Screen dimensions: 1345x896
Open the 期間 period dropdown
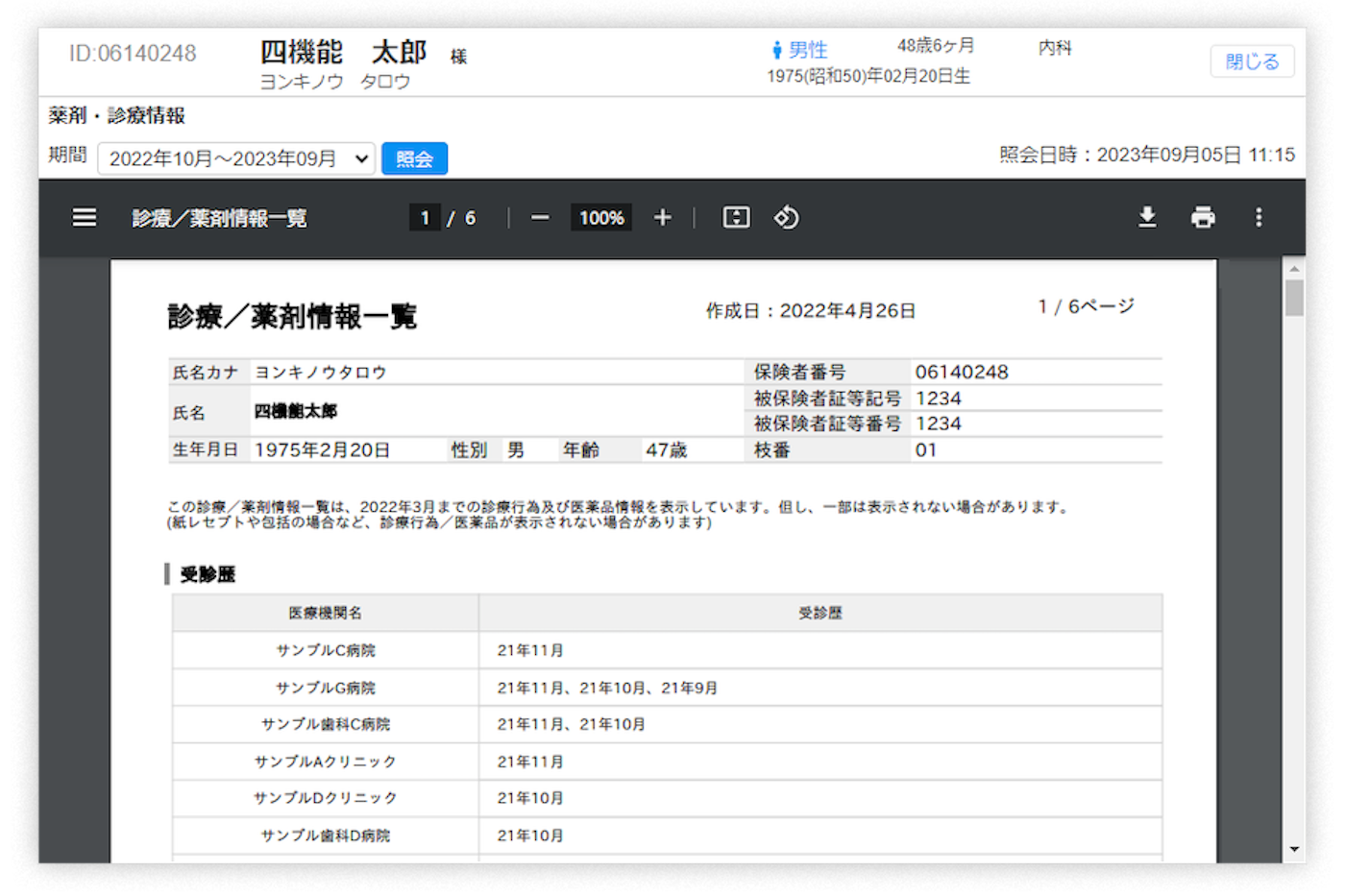tap(235, 158)
